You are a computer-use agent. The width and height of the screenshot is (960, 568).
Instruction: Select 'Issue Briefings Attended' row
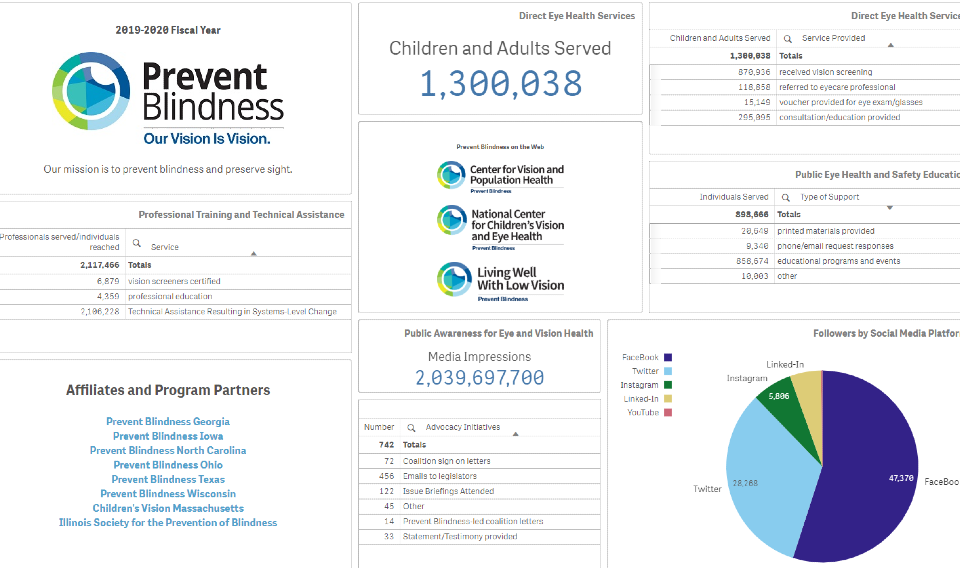tap(479, 491)
